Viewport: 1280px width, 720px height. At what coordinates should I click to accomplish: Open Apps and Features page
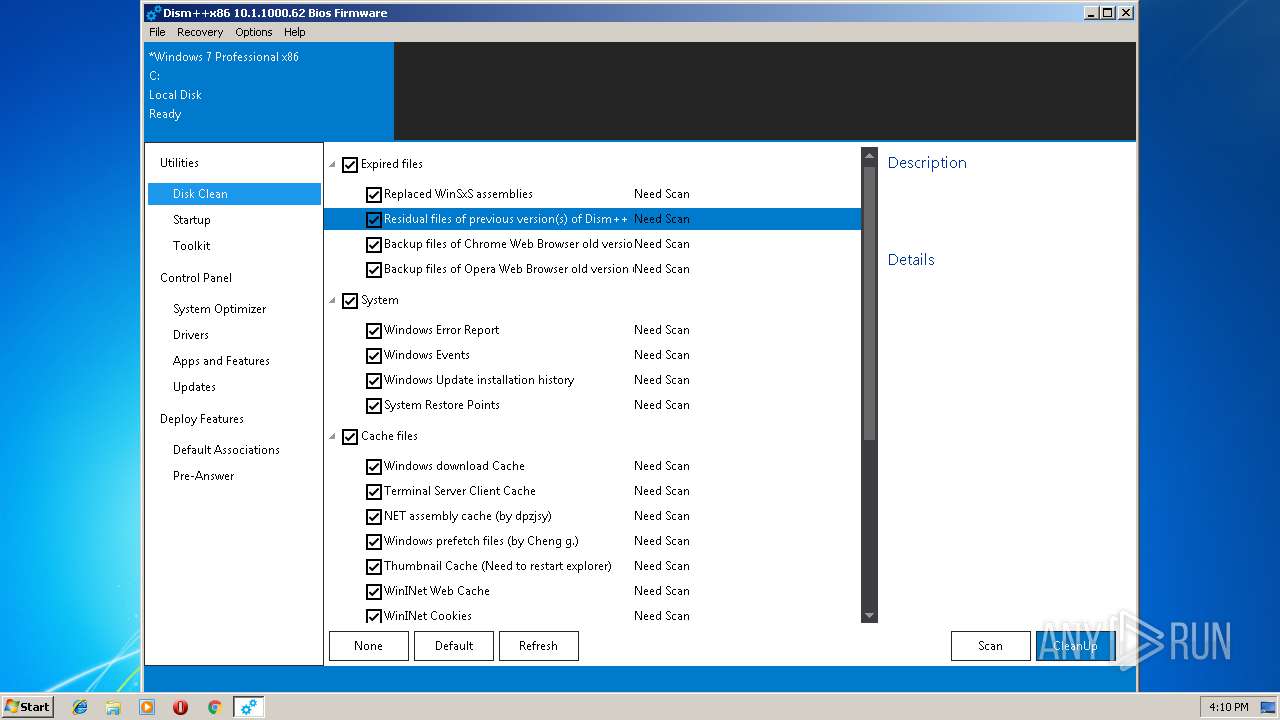click(x=221, y=361)
